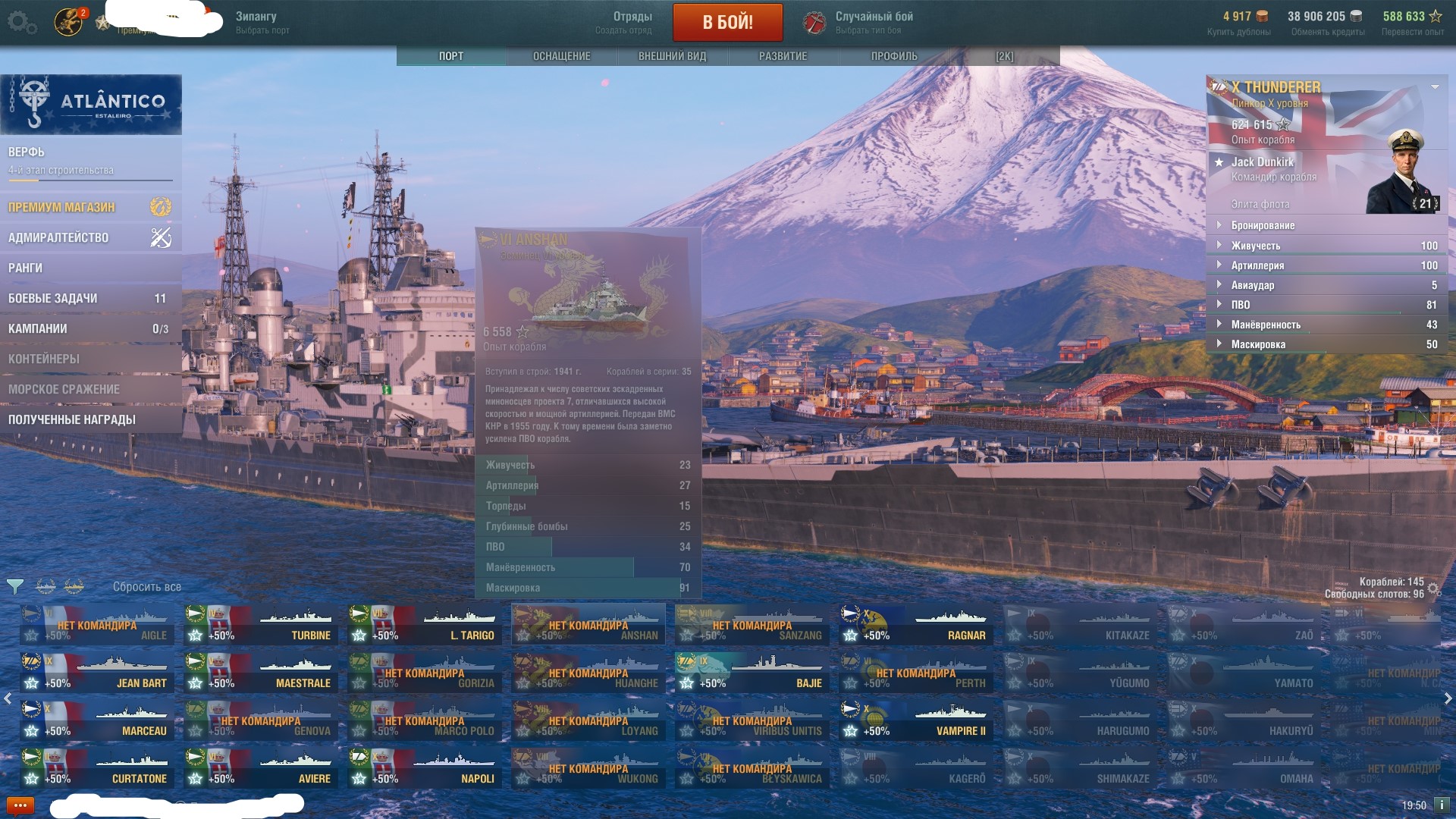Open the ПРОФИЛЬ tab
Screen dimensions: 1456x819
click(893, 56)
